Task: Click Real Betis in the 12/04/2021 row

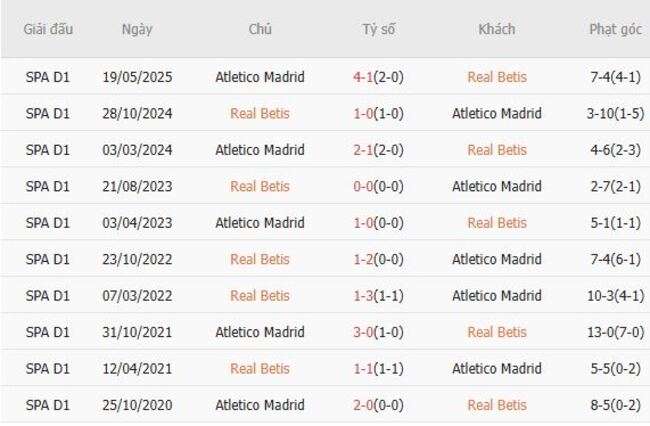Action: click(260, 369)
